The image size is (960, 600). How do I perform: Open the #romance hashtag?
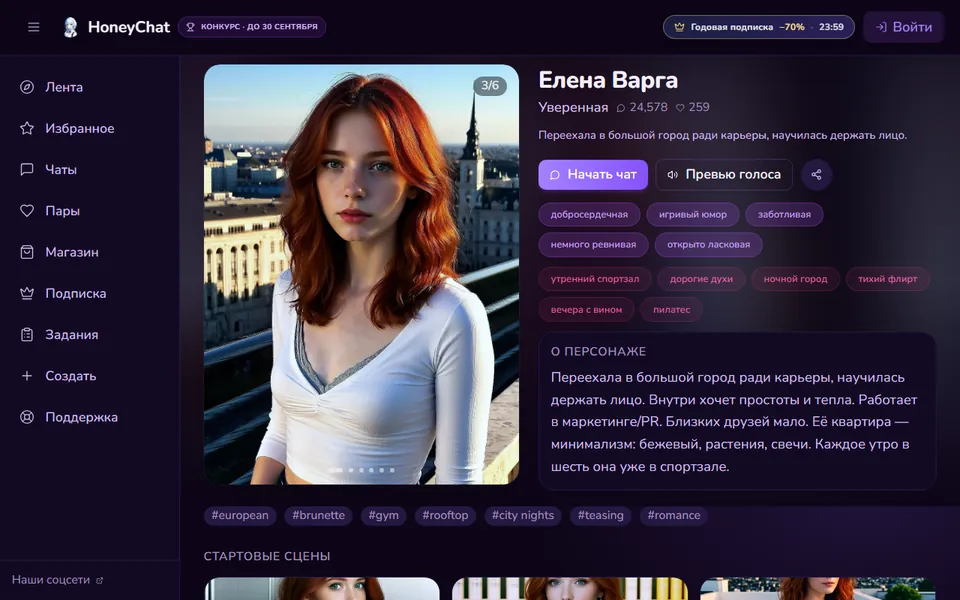point(673,516)
